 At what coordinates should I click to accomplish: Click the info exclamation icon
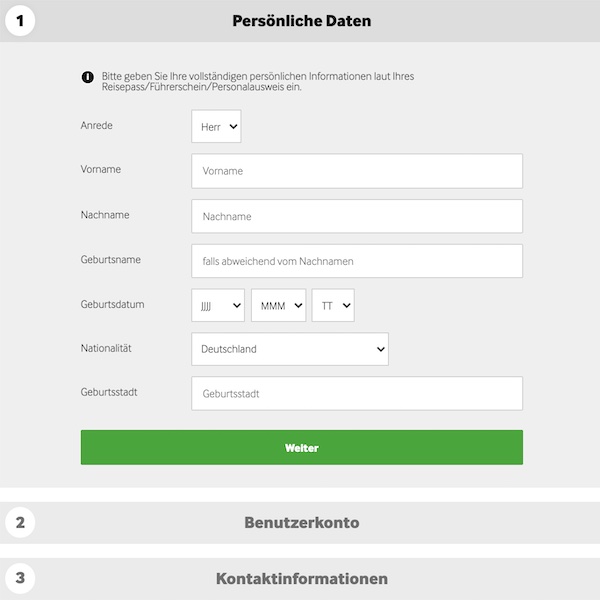[87, 77]
